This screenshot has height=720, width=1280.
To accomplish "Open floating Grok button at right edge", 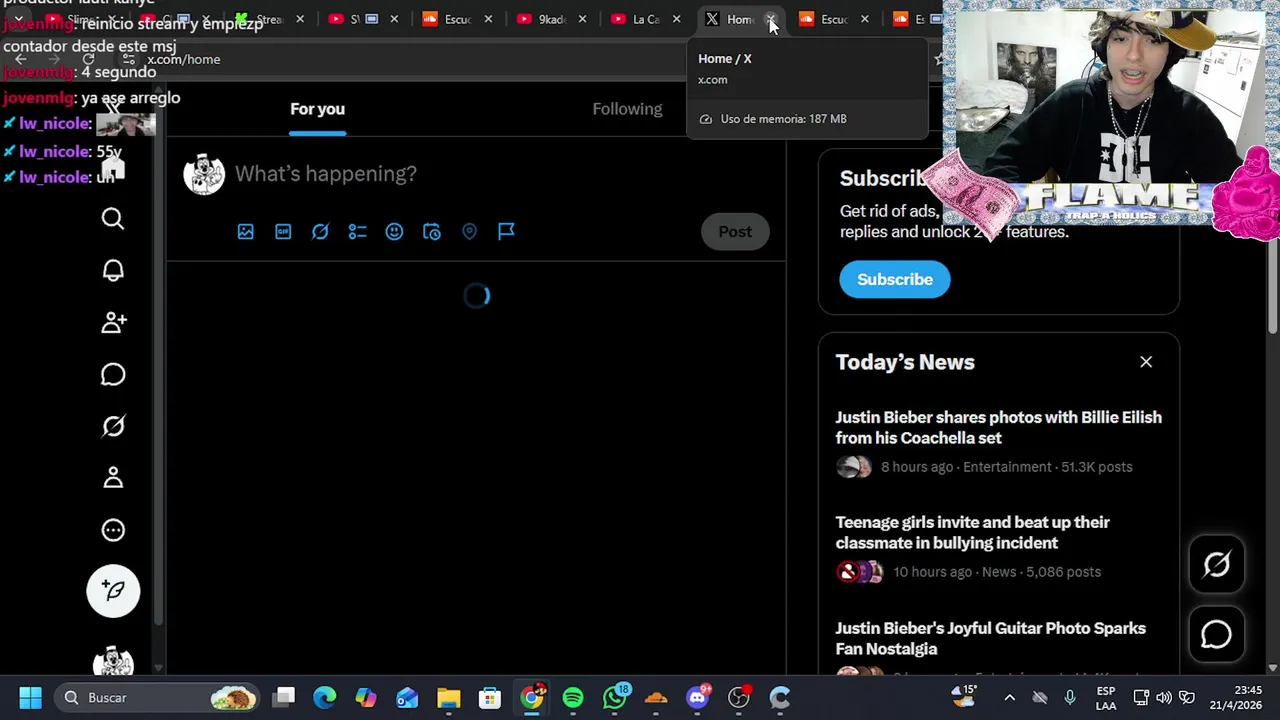I will [x=1216, y=565].
